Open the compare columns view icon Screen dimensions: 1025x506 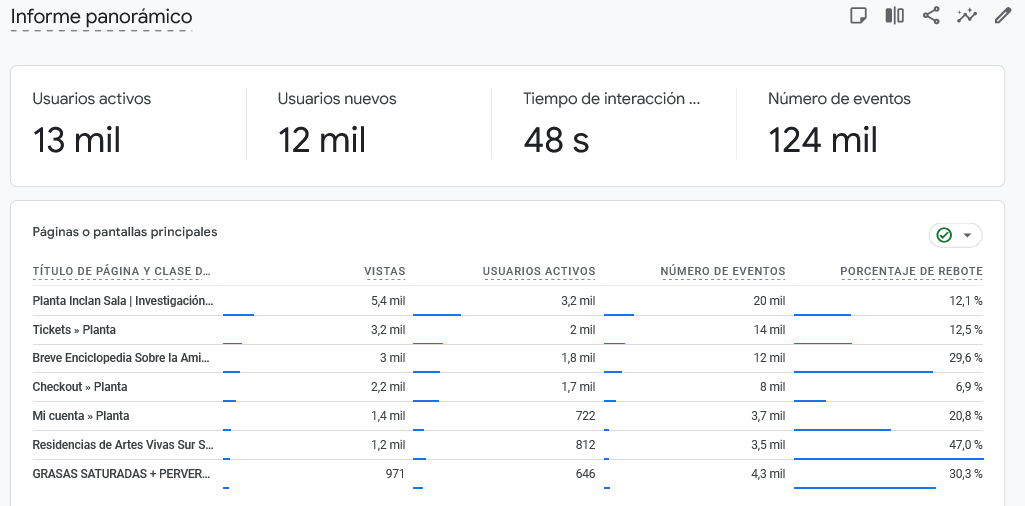(894, 16)
